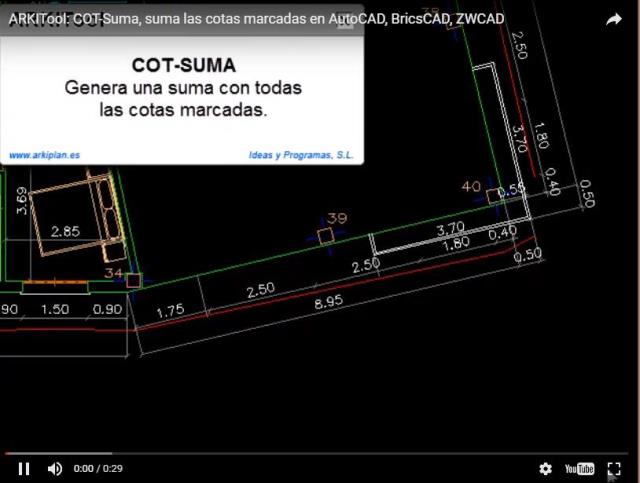The width and height of the screenshot is (640, 483).
Task: Click the Ideas y Programas, S.L. text
Action: pos(301,155)
